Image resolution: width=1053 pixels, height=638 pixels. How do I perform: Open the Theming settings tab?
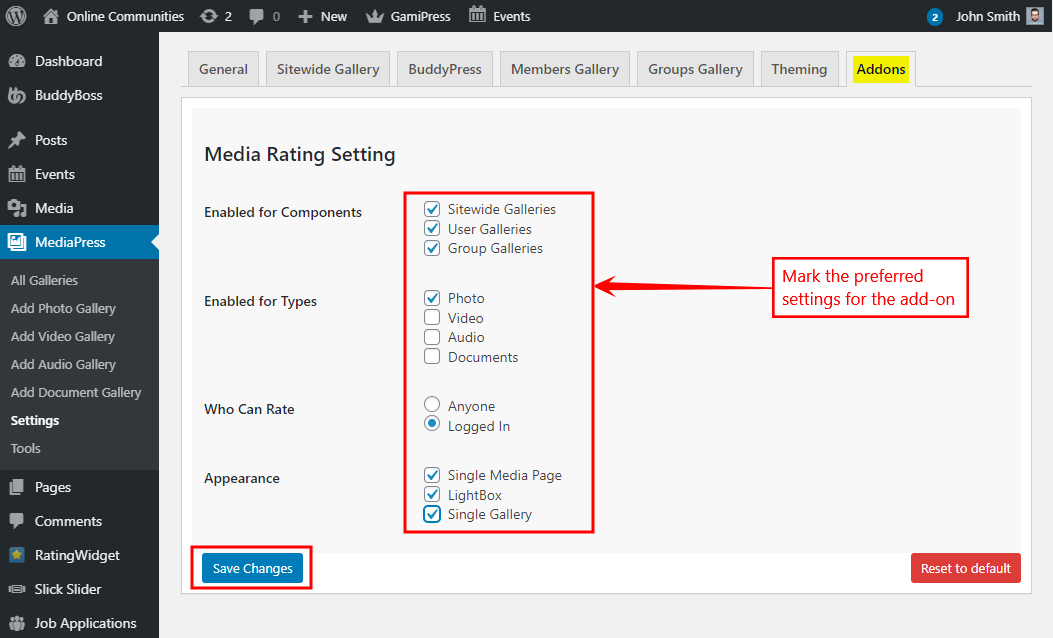click(x=799, y=69)
